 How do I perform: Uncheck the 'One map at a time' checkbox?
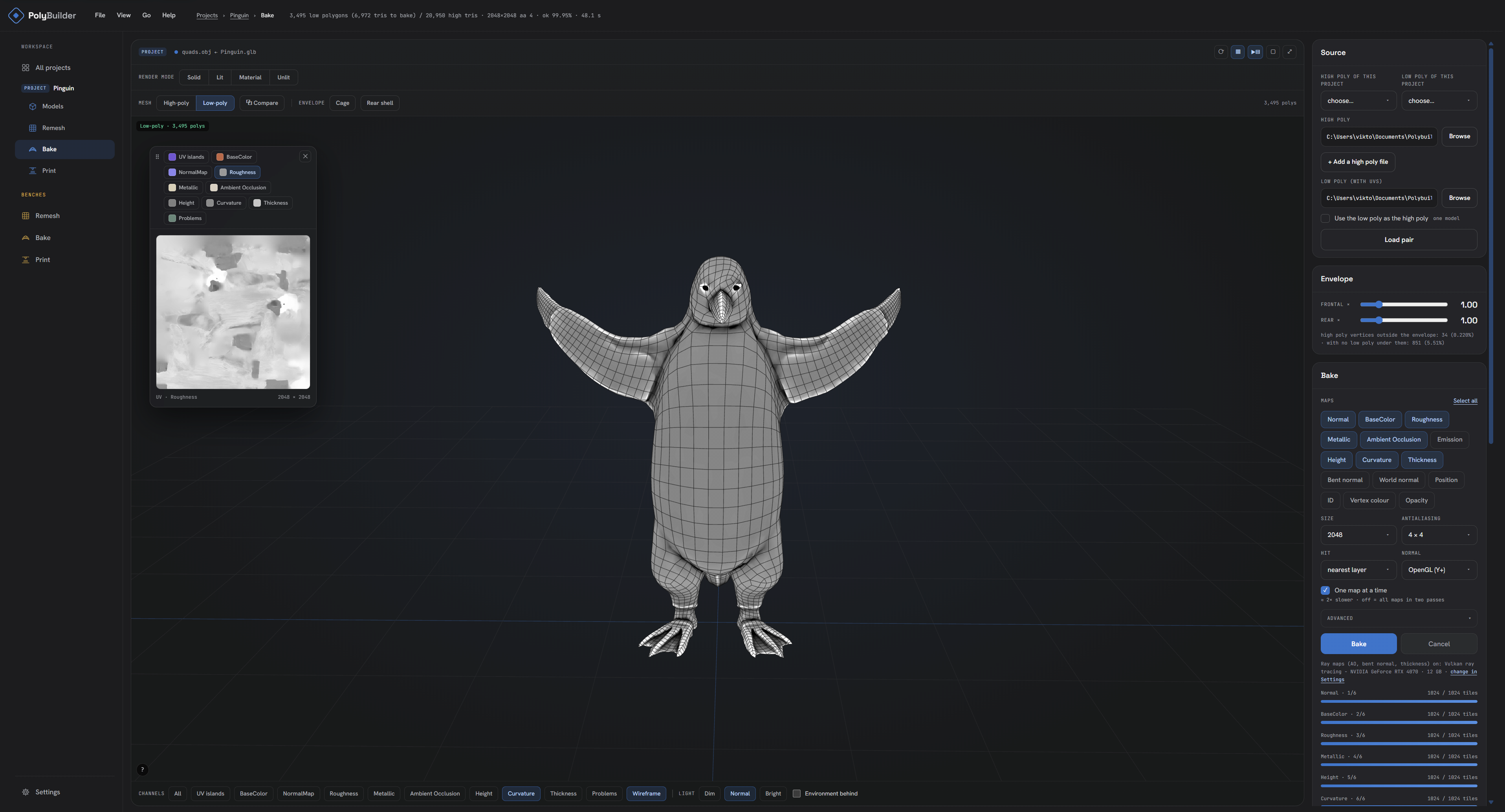coord(1325,590)
